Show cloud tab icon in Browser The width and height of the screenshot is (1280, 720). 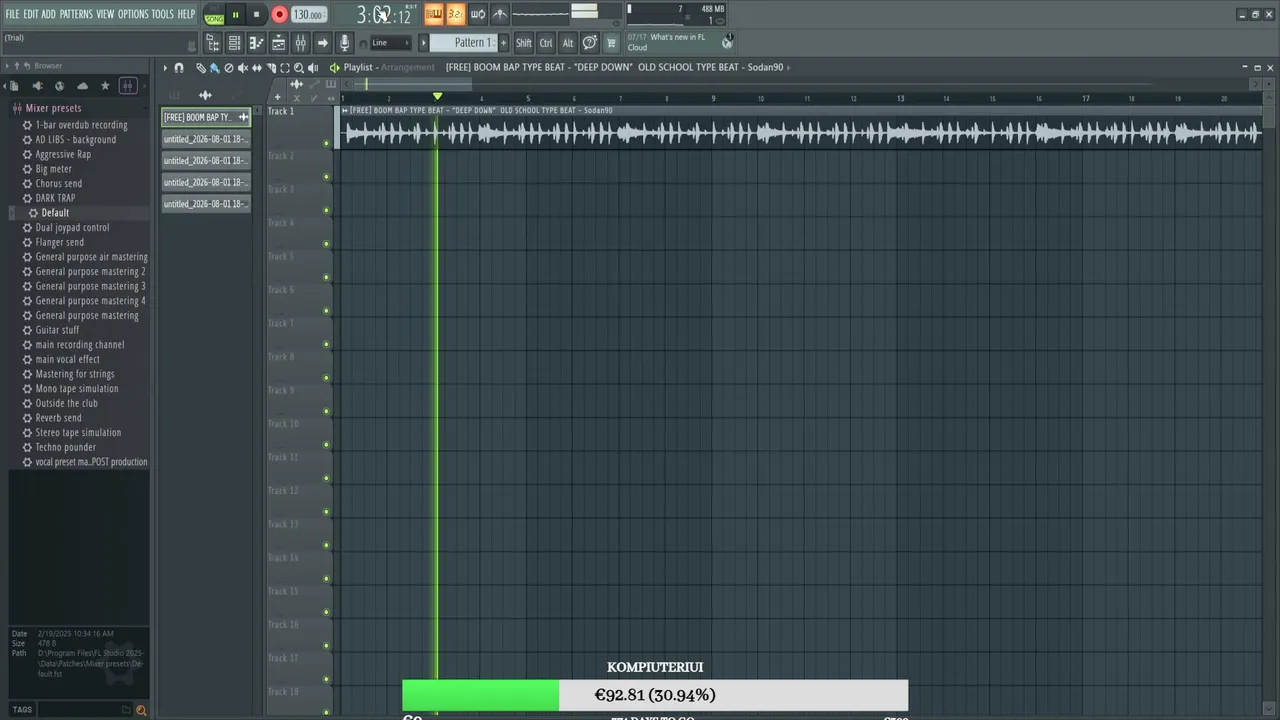point(82,86)
